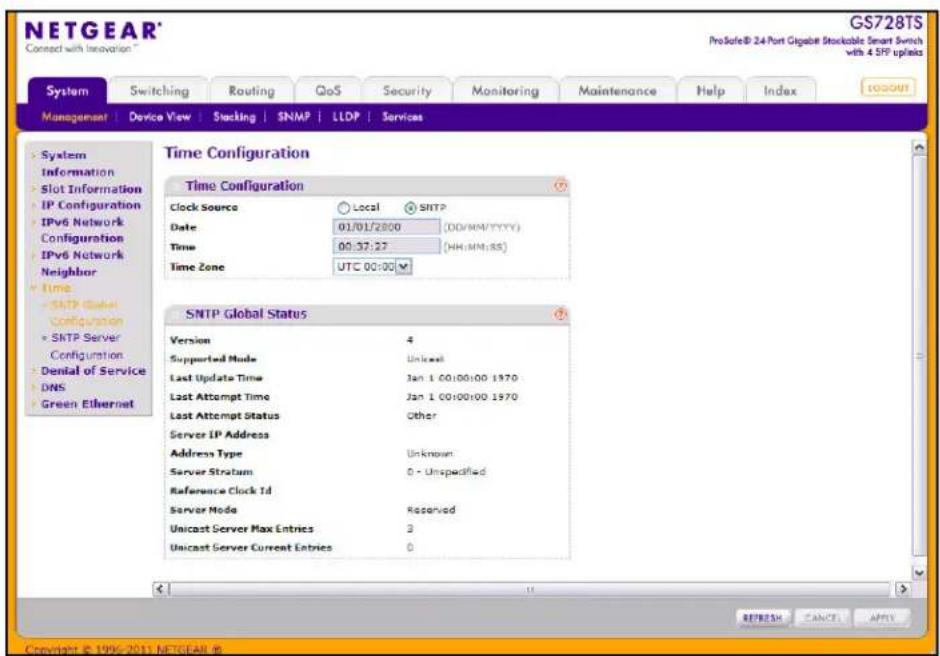
Task: Click the LOGOUT button
Action: click(x=888, y=88)
